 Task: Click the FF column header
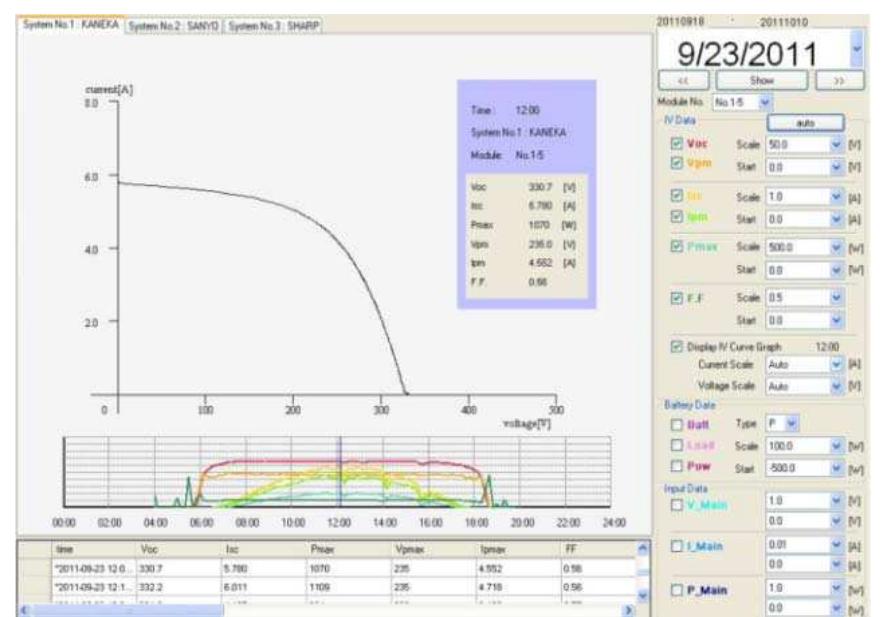pos(599,549)
